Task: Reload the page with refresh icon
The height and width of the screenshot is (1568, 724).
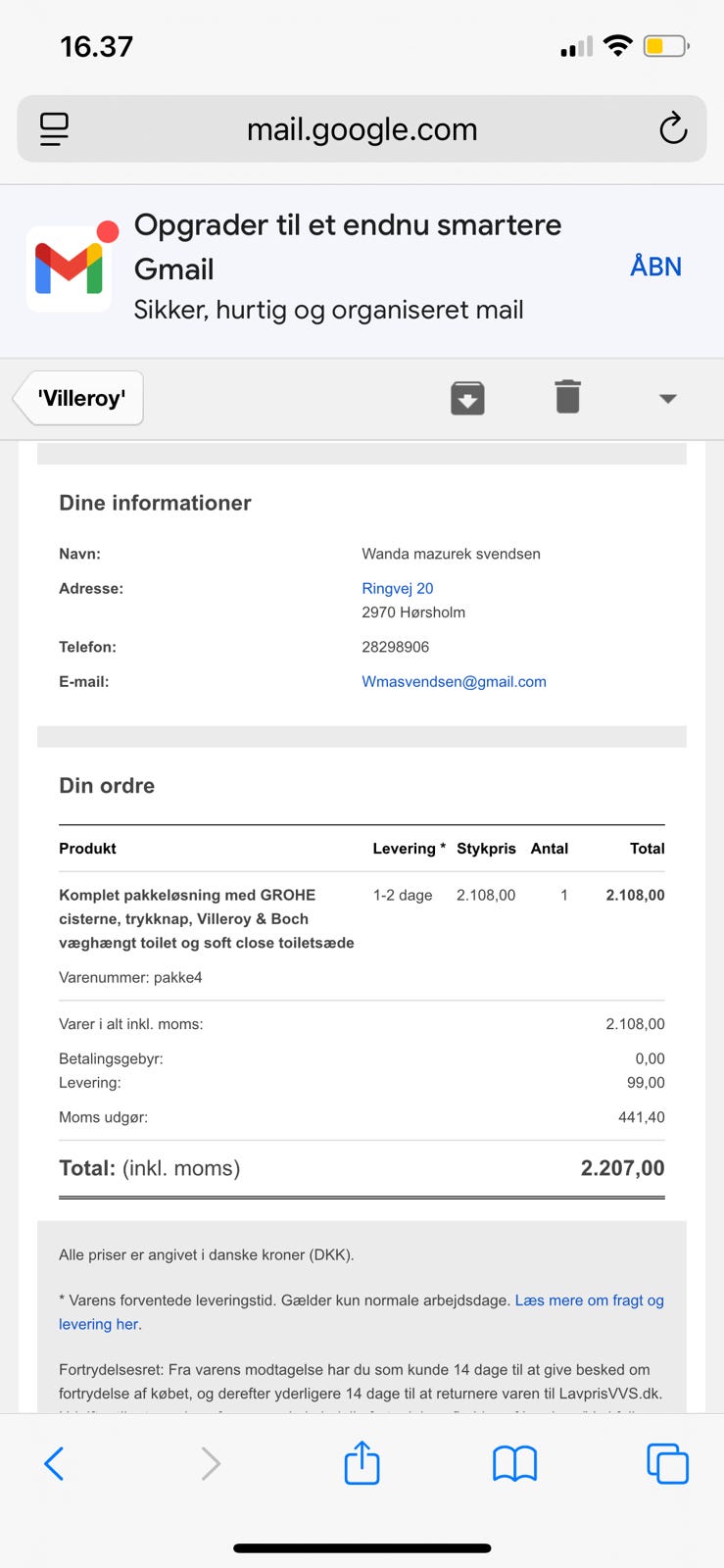Action: tap(673, 128)
